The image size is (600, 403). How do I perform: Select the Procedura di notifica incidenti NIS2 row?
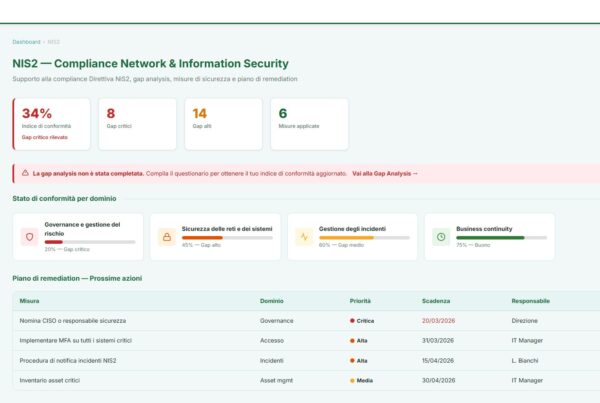click(x=306, y=361)
